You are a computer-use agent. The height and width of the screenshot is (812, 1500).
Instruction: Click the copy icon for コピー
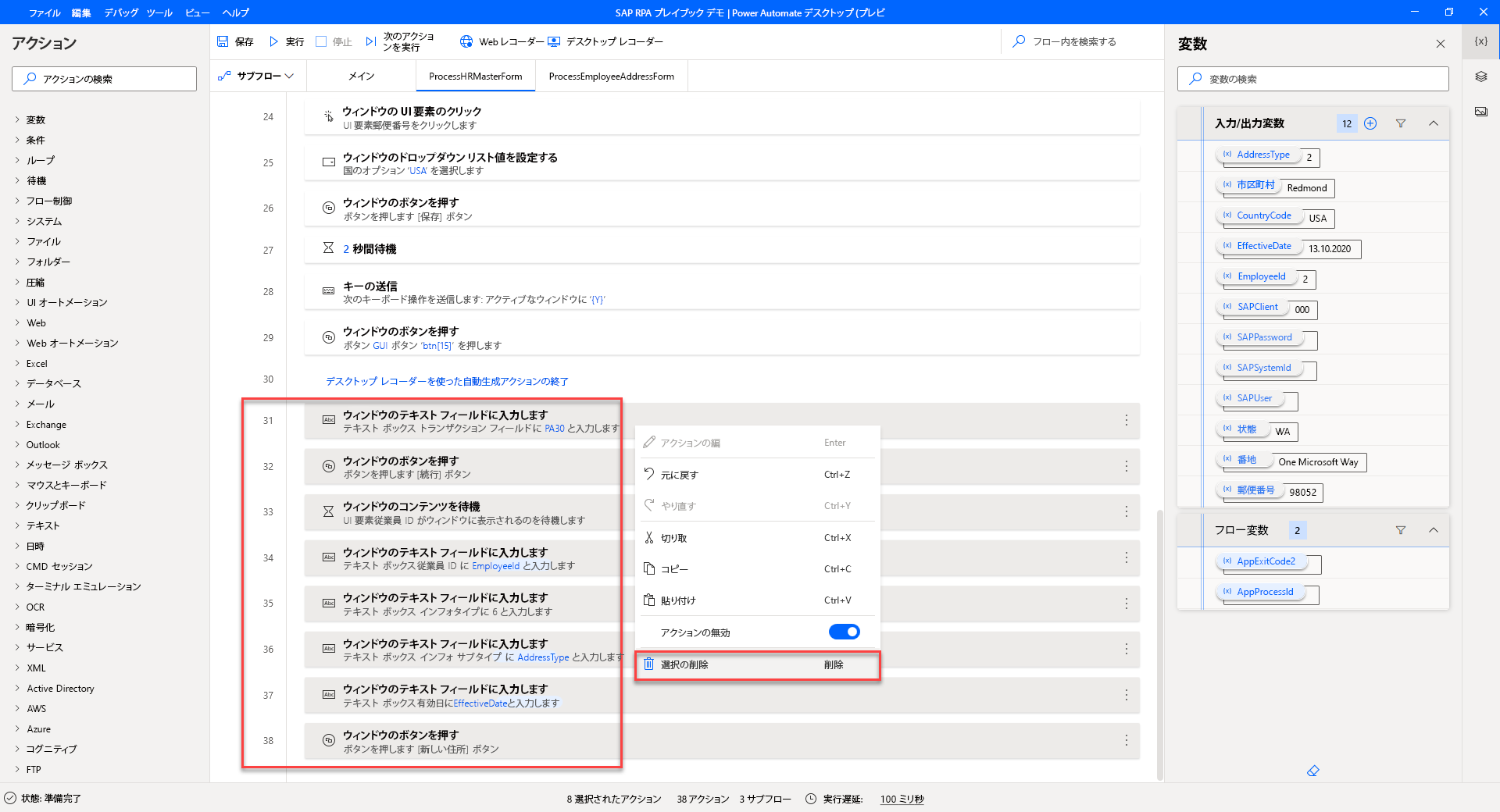click(648, 568)
